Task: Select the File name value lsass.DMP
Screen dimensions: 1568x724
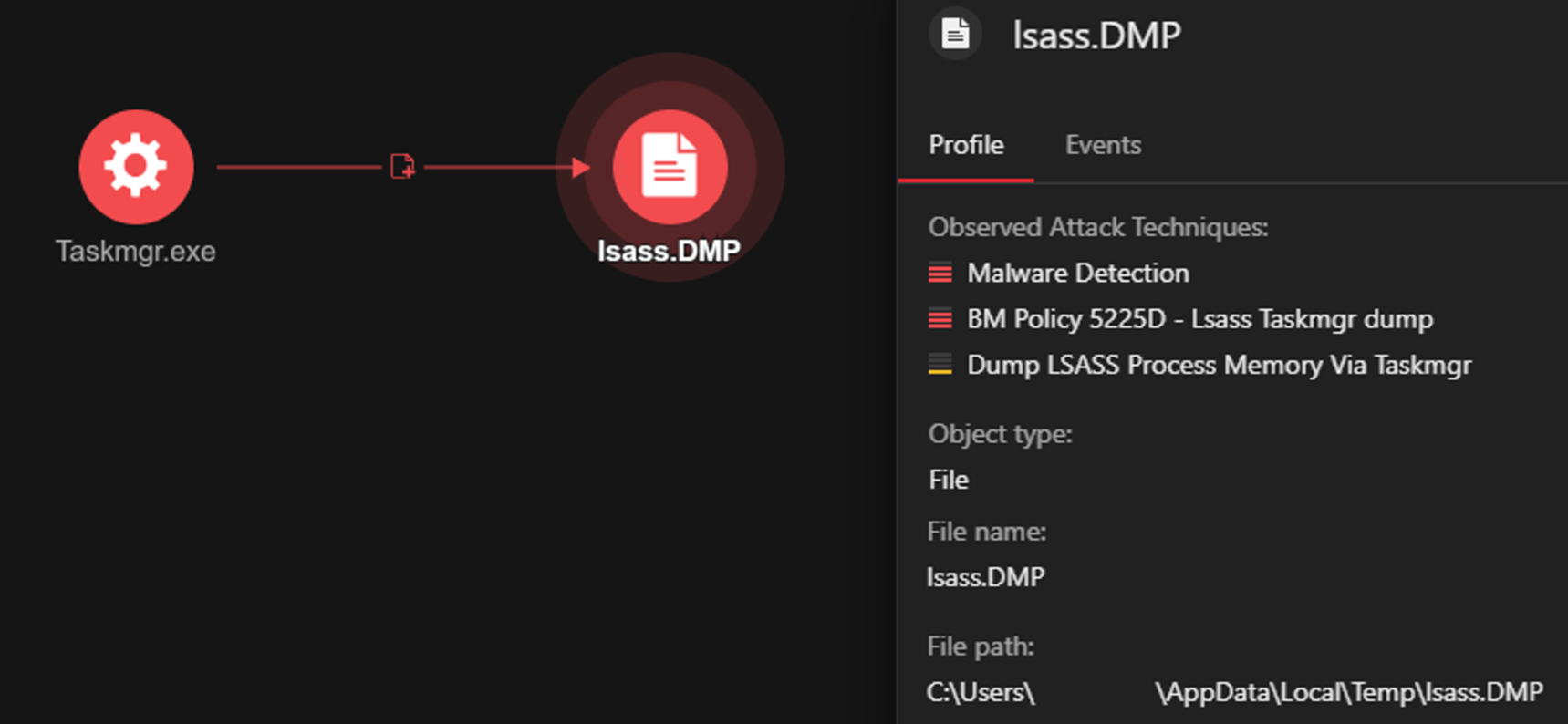Action: [985, 577]
